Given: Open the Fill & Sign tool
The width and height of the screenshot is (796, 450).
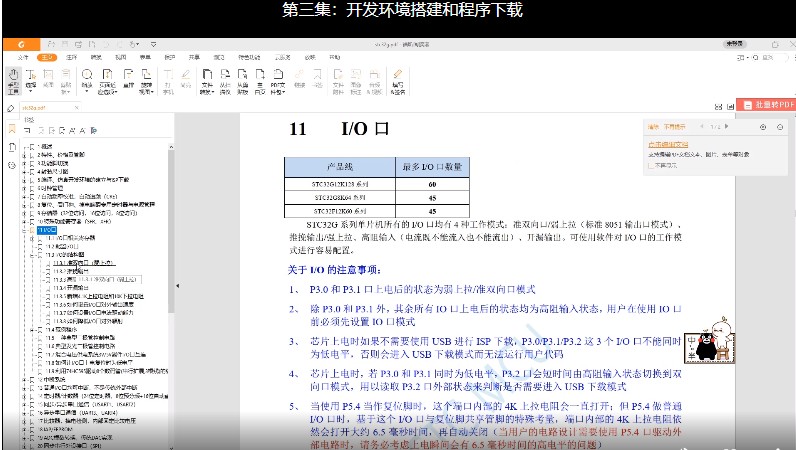Looking at the screenshot, I should click(397, 81).
